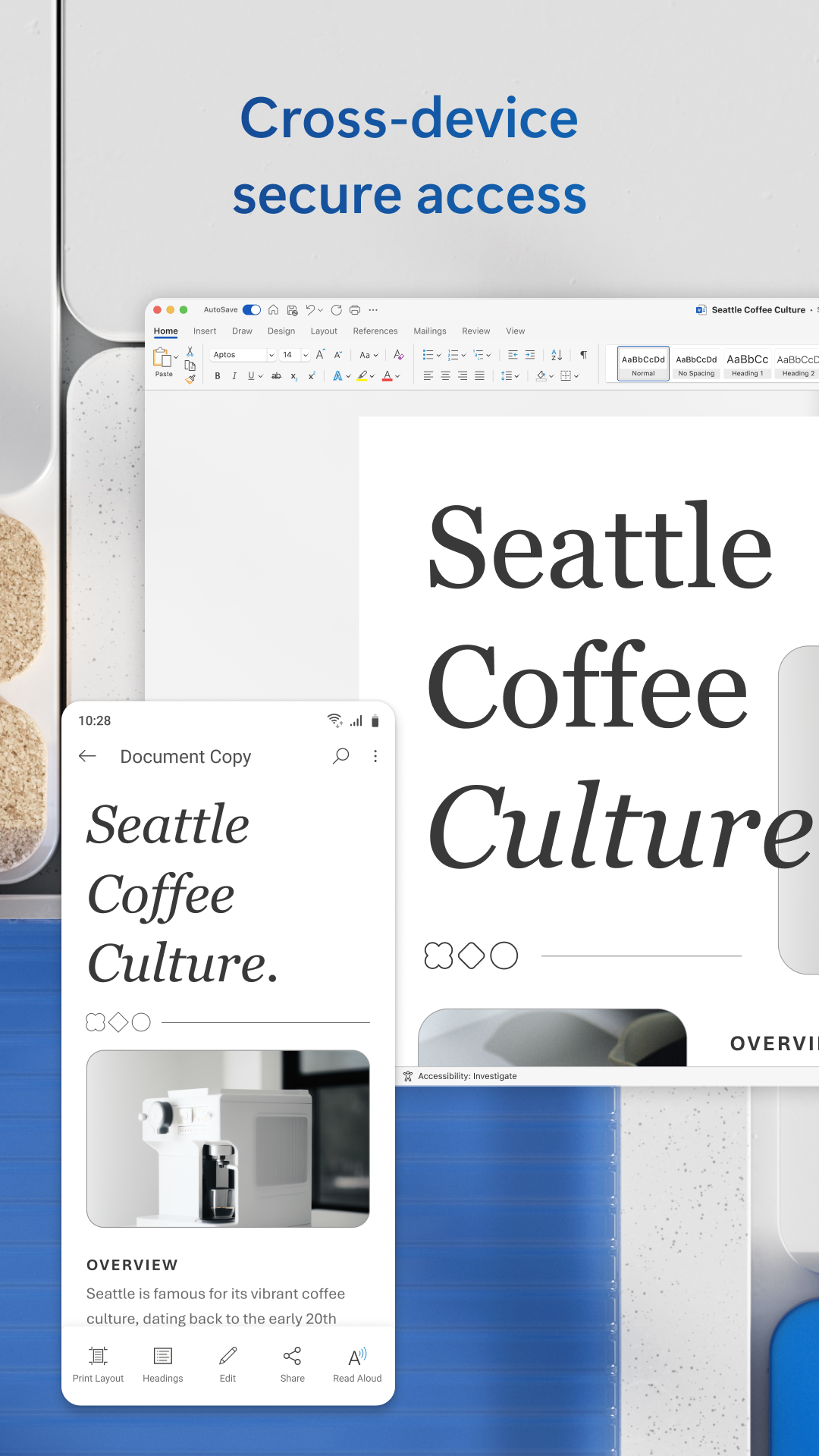This screenshot has width=819, height=1456.
Task: Toggle italic formatting in the ribbon
Action: point(234,376)
